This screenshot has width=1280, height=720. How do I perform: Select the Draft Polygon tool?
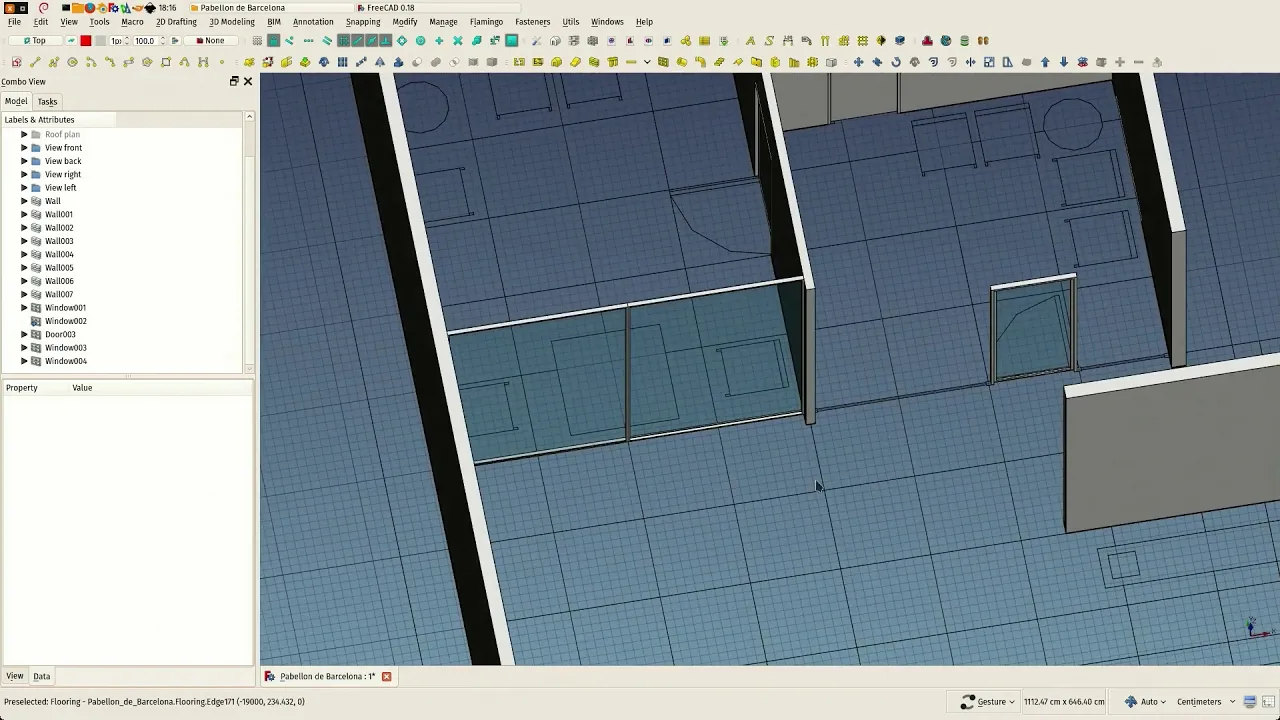(x=147, y=62)
